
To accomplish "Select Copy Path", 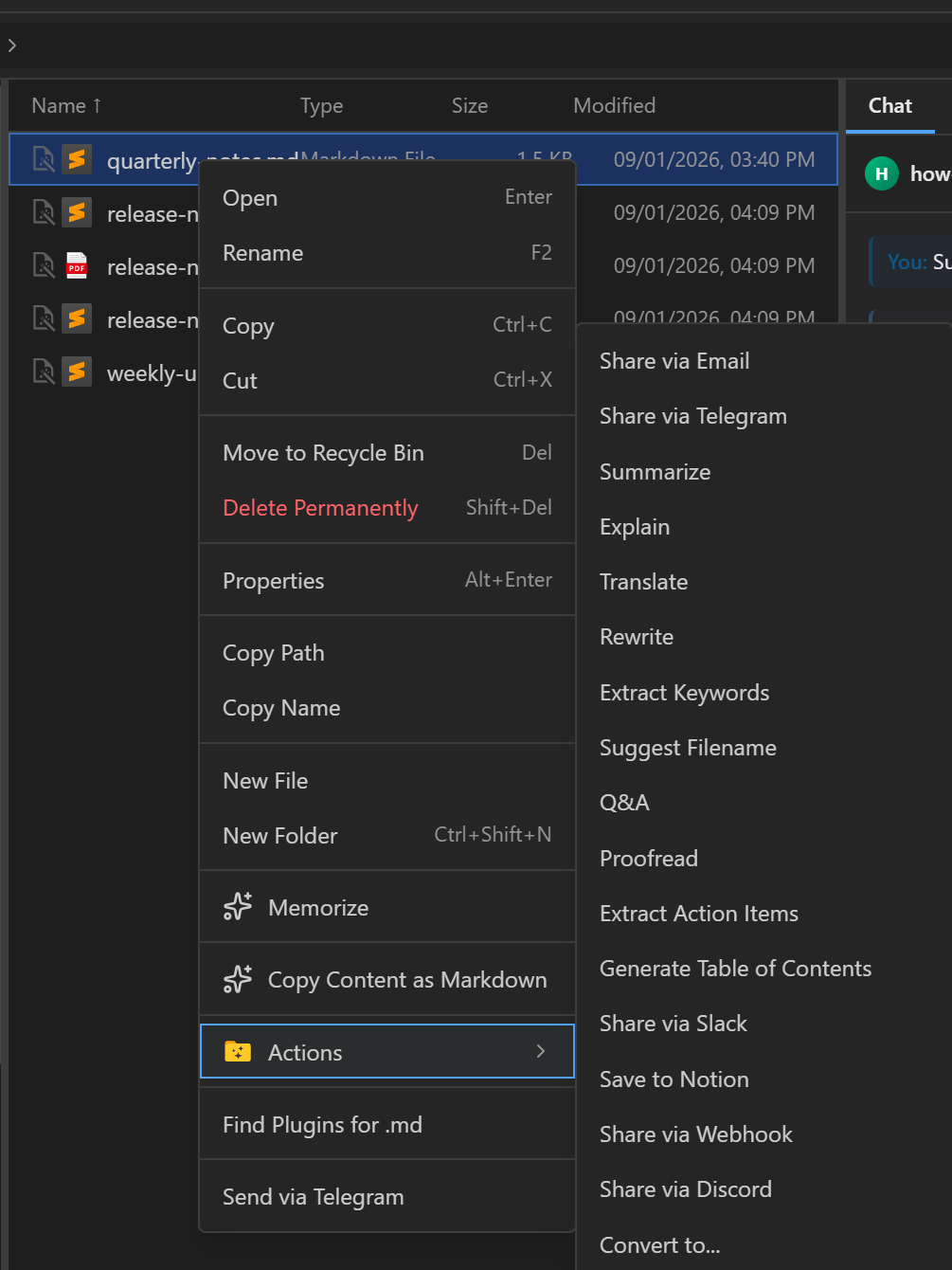I will [387, 652].
